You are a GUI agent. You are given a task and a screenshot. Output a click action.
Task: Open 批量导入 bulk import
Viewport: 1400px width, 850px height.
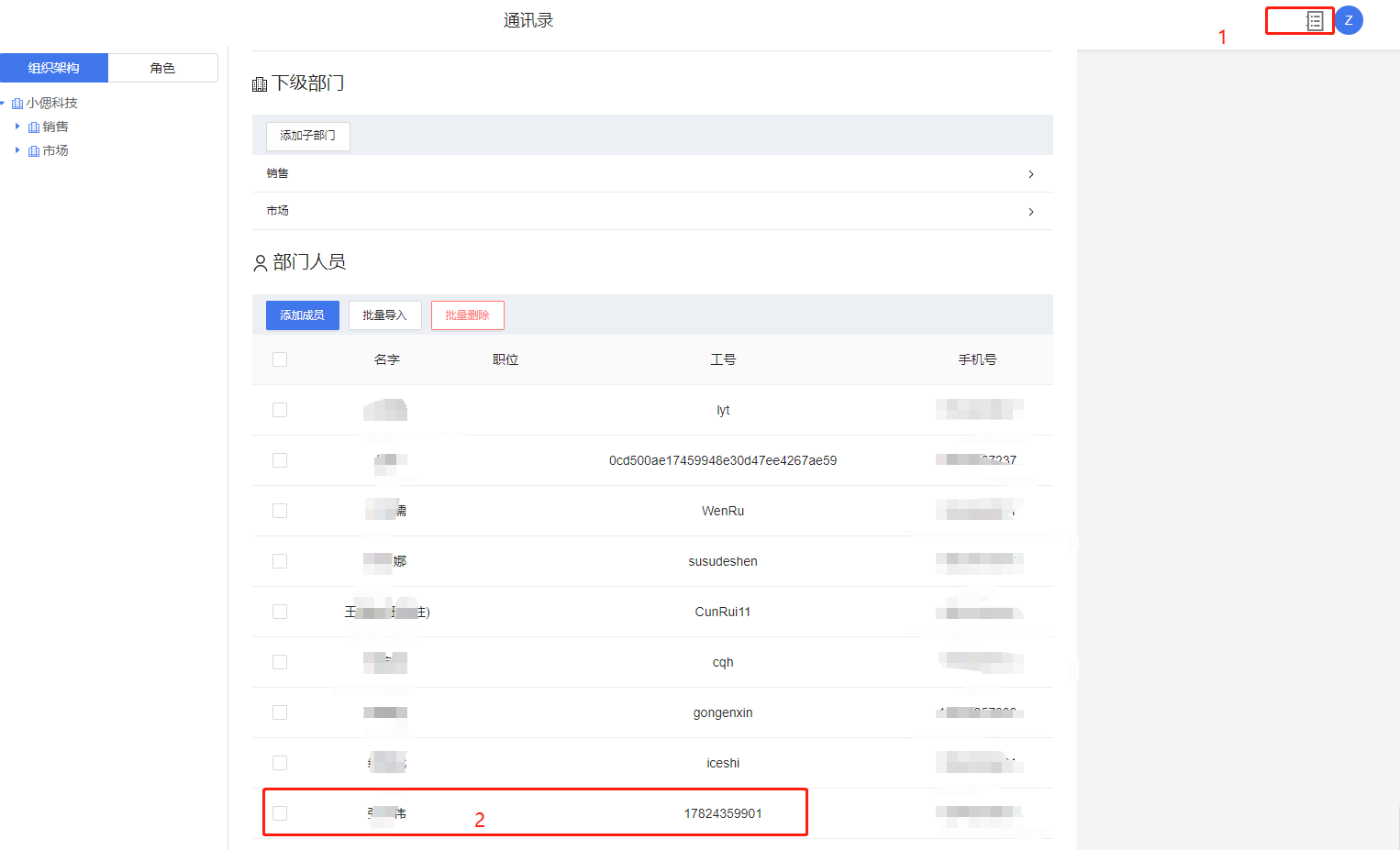384,315
